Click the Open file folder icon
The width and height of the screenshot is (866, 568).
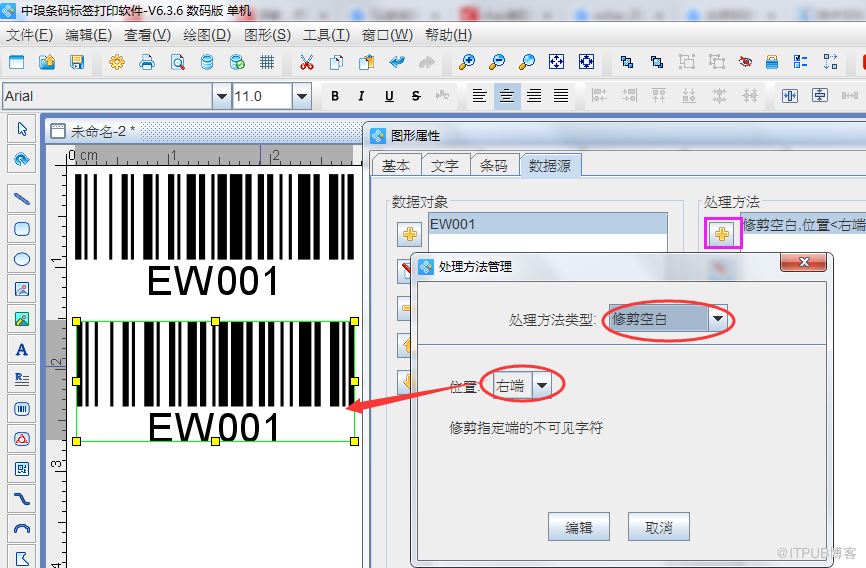47,62
